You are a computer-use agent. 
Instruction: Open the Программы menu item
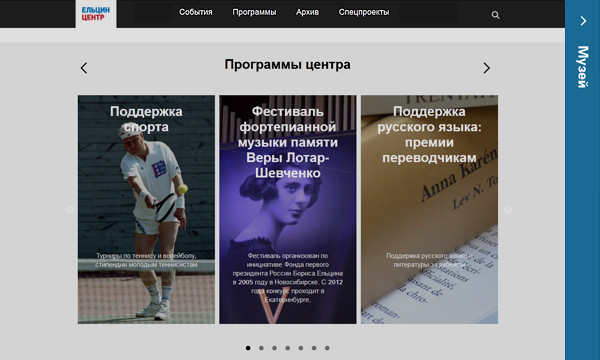click(254, 12)
